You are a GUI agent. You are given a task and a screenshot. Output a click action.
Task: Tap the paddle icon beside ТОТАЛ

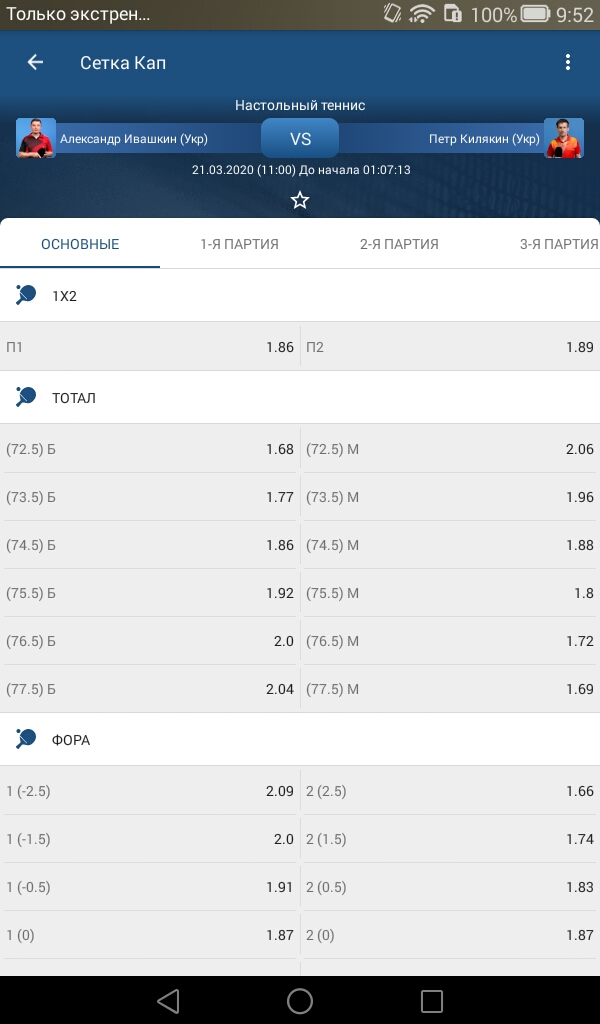pyautogui.click(x=26, y=397)
